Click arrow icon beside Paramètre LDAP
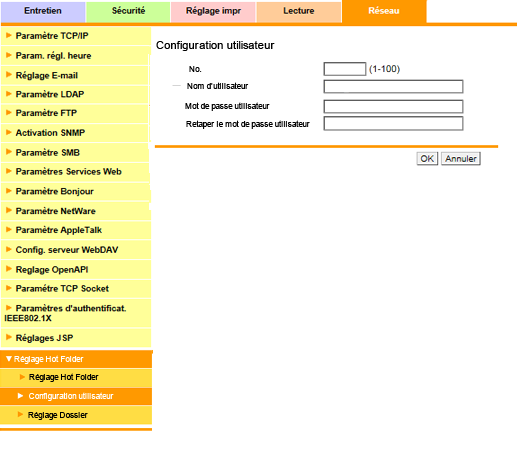Screen dimensions: 517x450 (x=9, y=94)
